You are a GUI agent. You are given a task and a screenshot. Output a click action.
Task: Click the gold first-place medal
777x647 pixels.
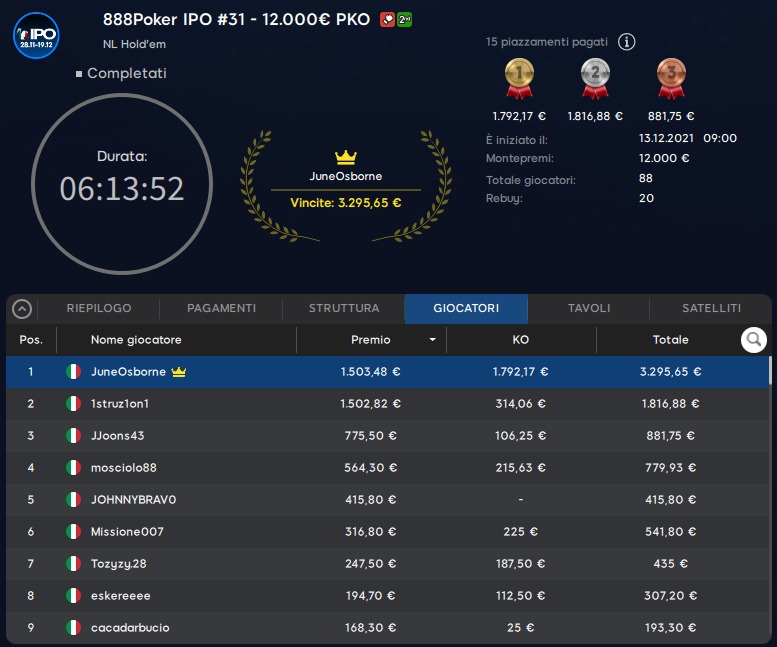click(519, 78)
